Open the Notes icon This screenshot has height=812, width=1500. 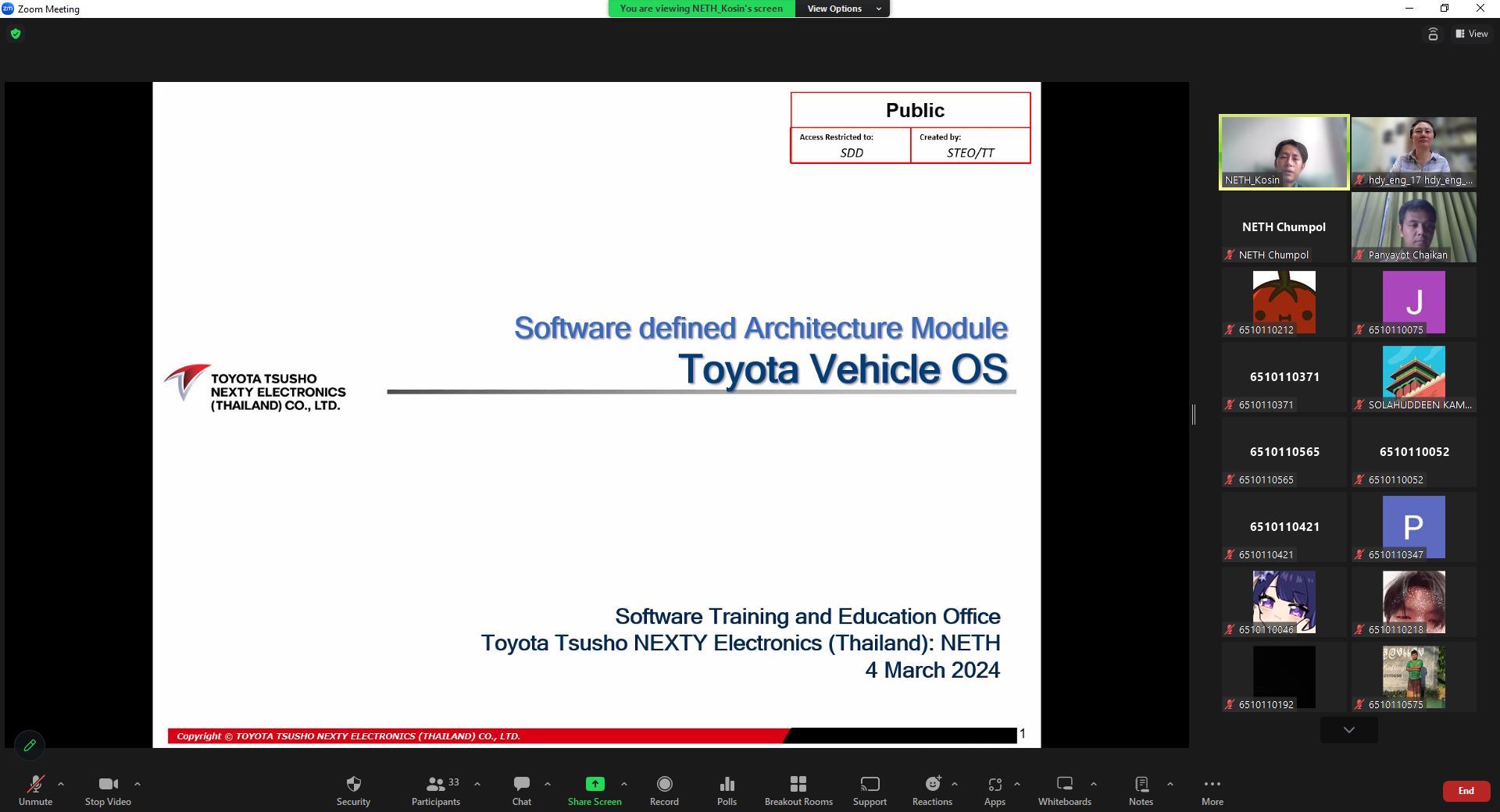tap(1141, 784)
